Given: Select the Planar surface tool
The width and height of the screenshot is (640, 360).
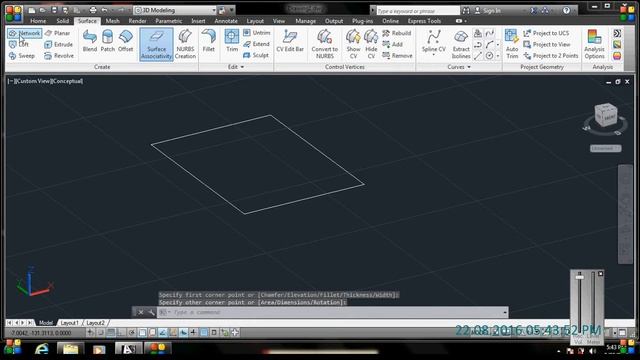Looking at the screenshot, I should click(58, 33).
